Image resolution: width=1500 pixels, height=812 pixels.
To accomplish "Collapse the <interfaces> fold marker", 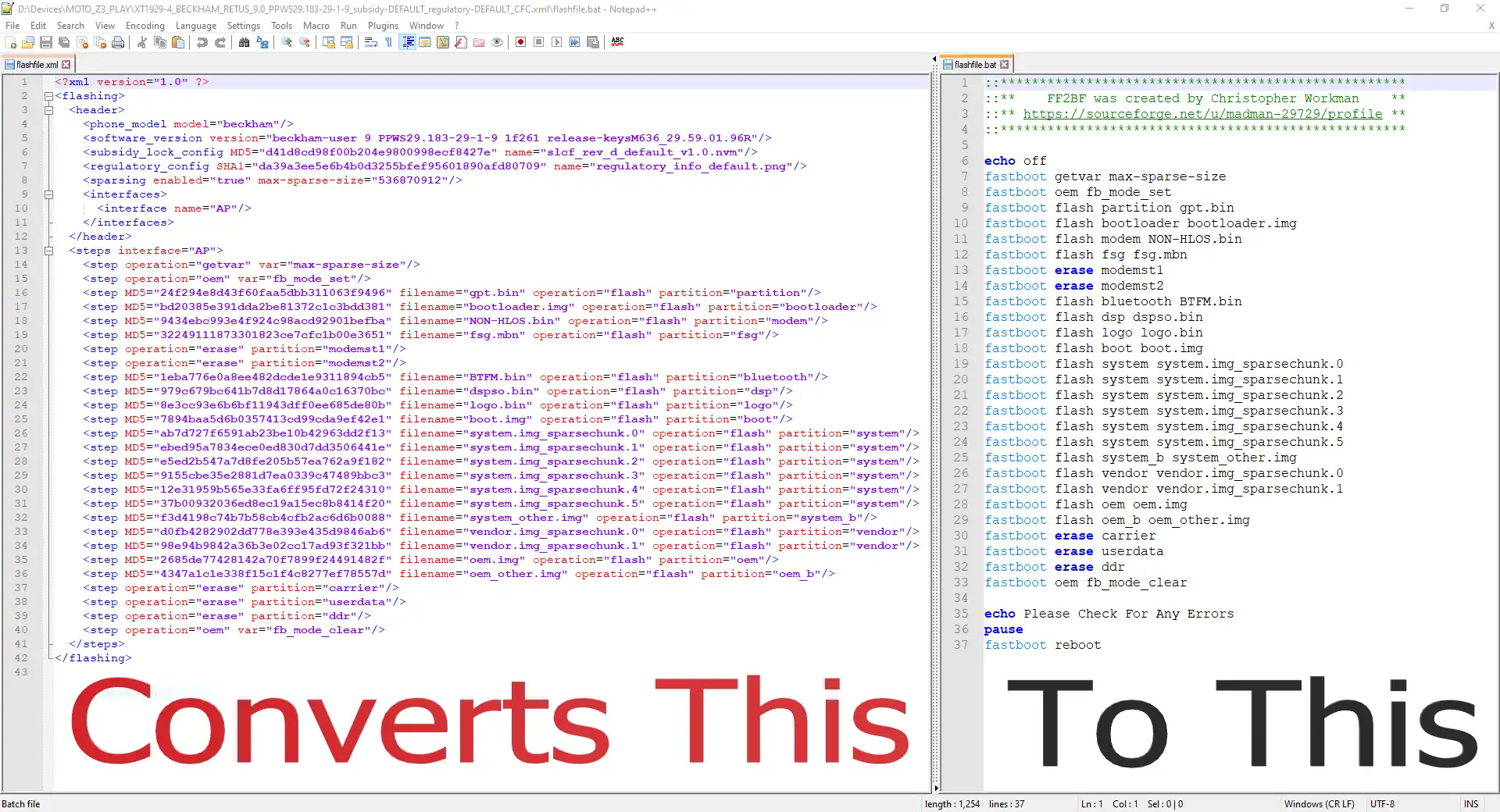I will pyautogui.click(x=48, y=194).
